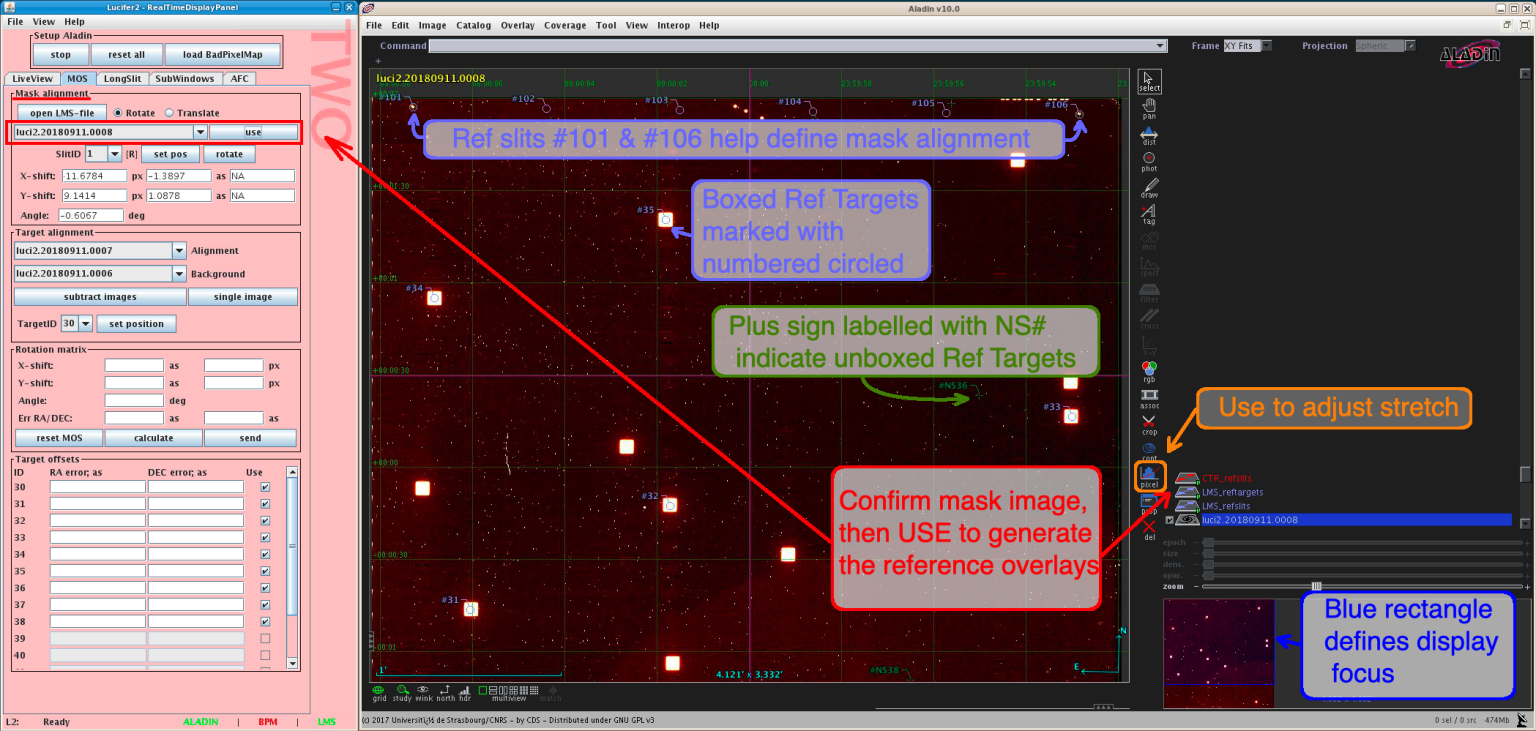
Task: Choose the tag tool
Action: click(1150, 214)
